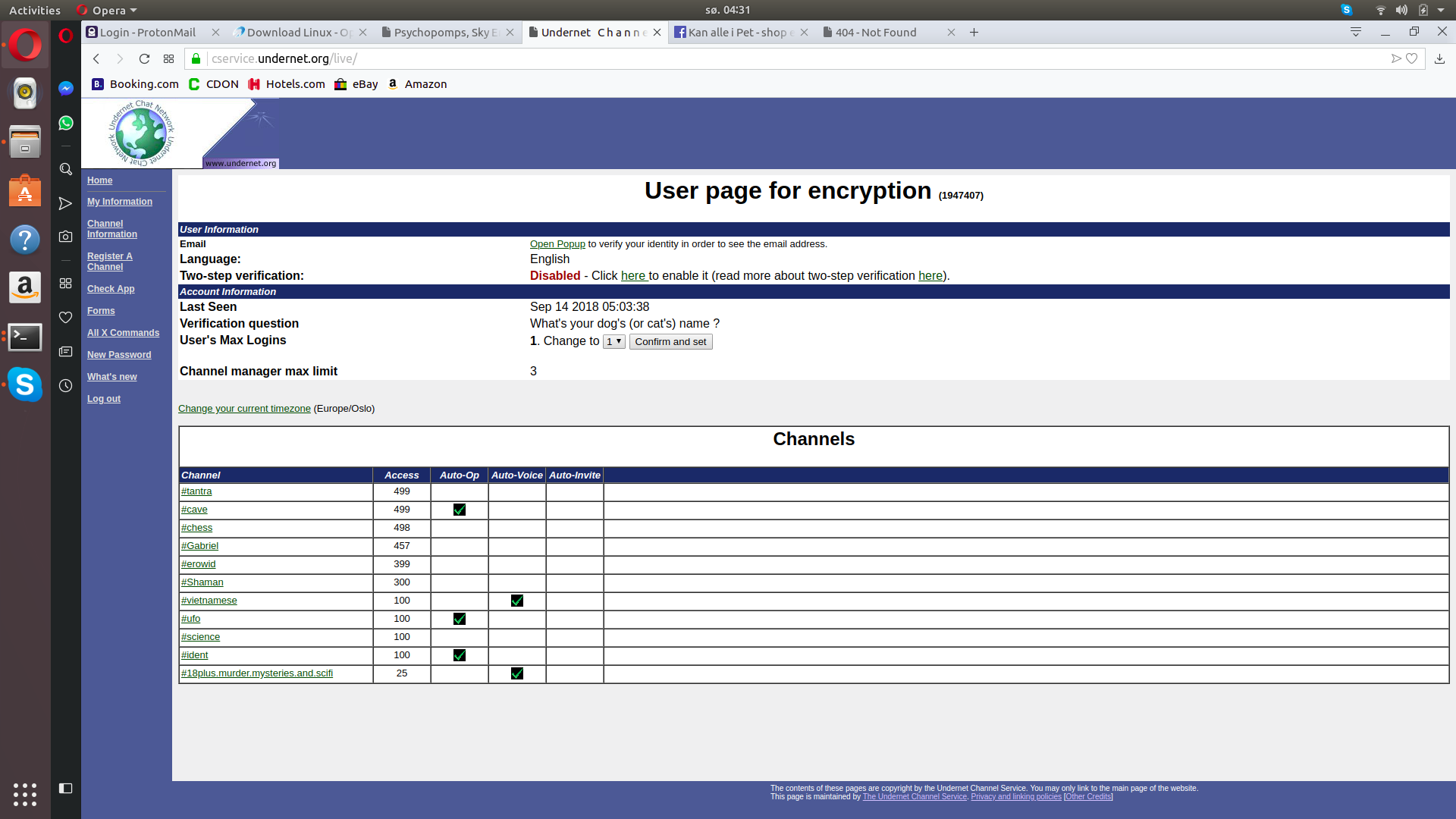Open bookmarks heart icon in sidebar
The image size is (1456, 819).
click(66, 317)
